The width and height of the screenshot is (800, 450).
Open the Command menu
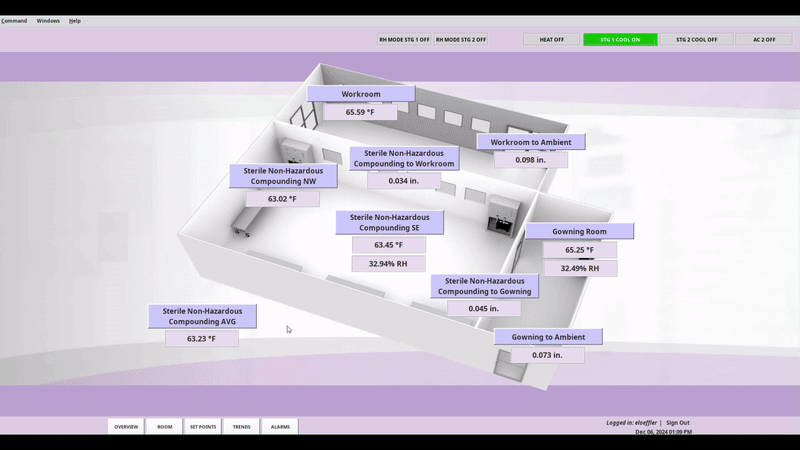[14, 20]
